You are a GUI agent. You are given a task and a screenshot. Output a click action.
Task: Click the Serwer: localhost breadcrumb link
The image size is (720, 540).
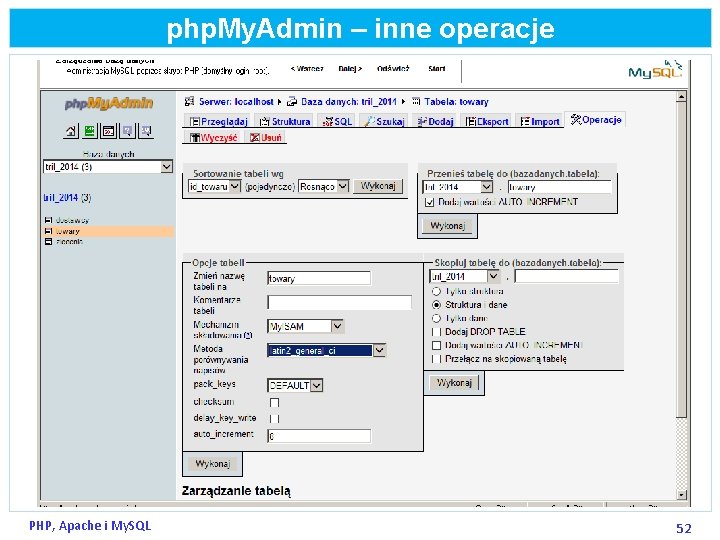(236, 101)
